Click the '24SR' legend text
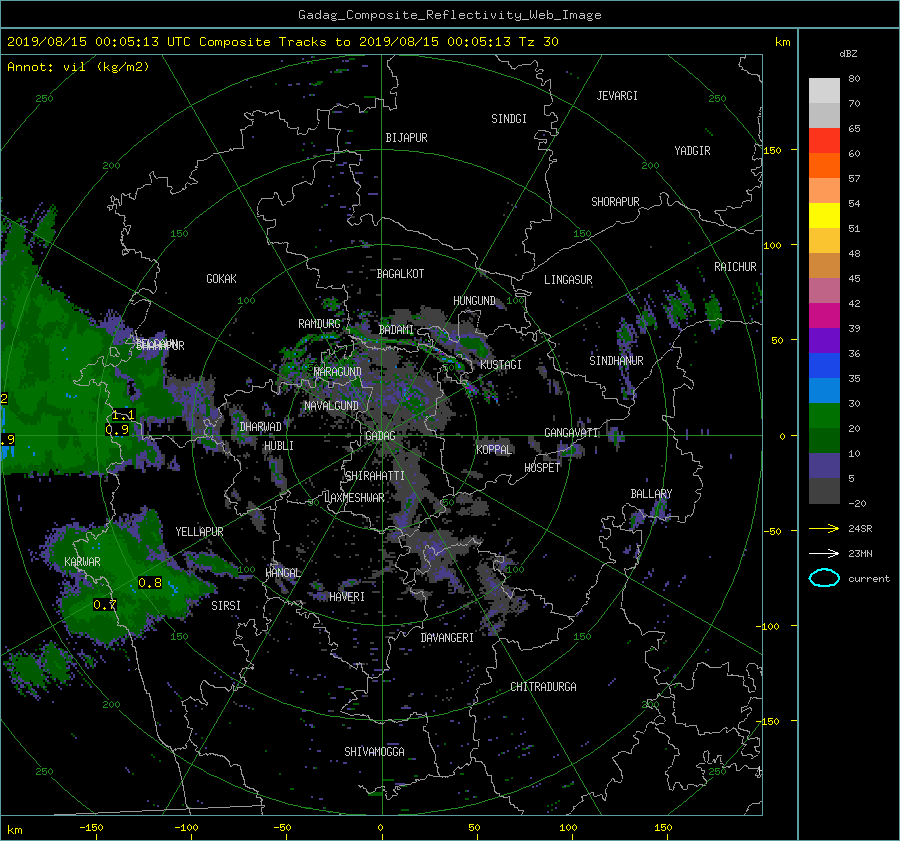 click(860, 529)
